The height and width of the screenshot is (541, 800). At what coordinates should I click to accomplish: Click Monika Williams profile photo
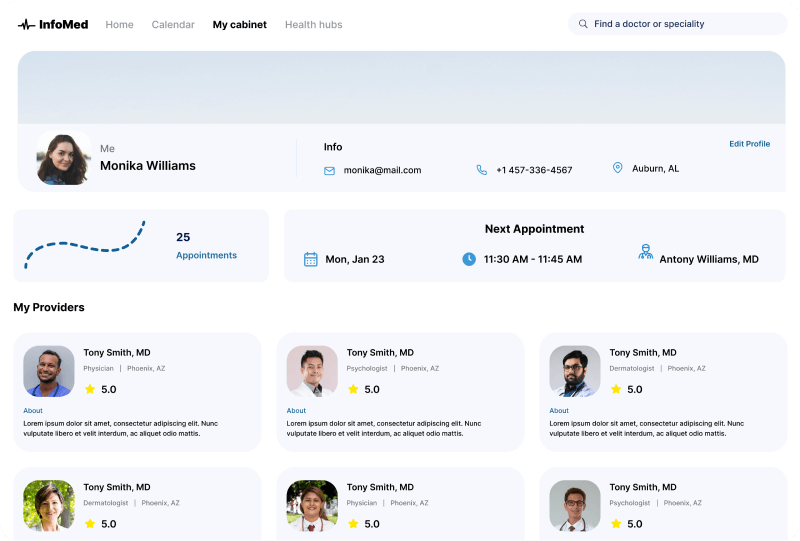[x=64, y=159]
